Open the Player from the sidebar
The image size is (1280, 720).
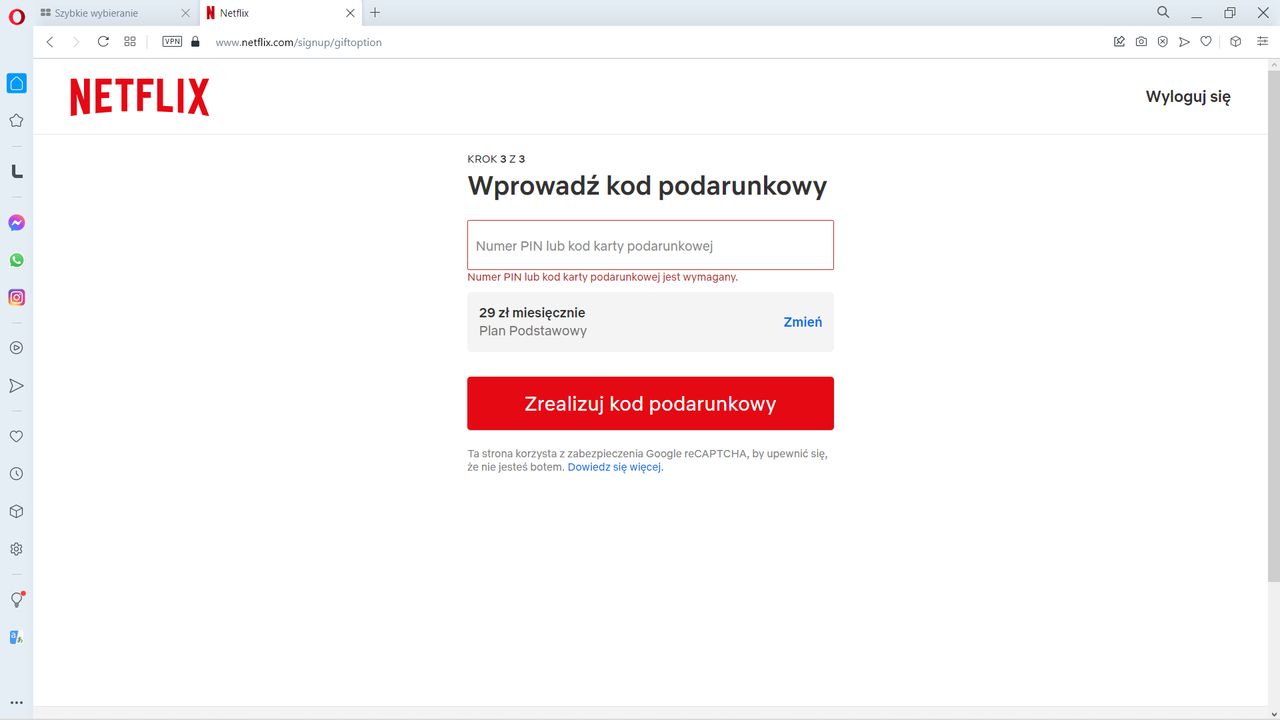(x=15, y=348)
